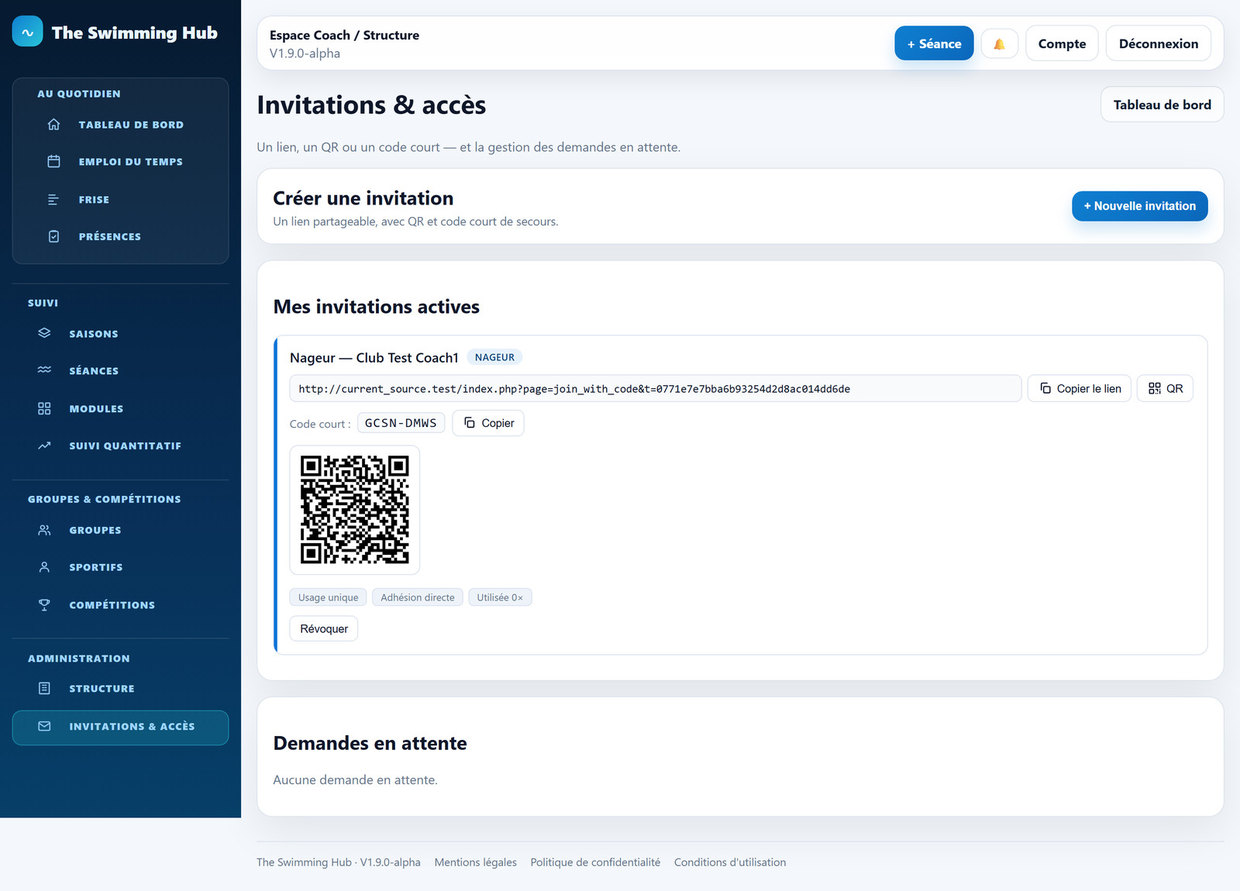Click the copy icon next to the short code
The image size is (1240, 891).
click(469, 423)
